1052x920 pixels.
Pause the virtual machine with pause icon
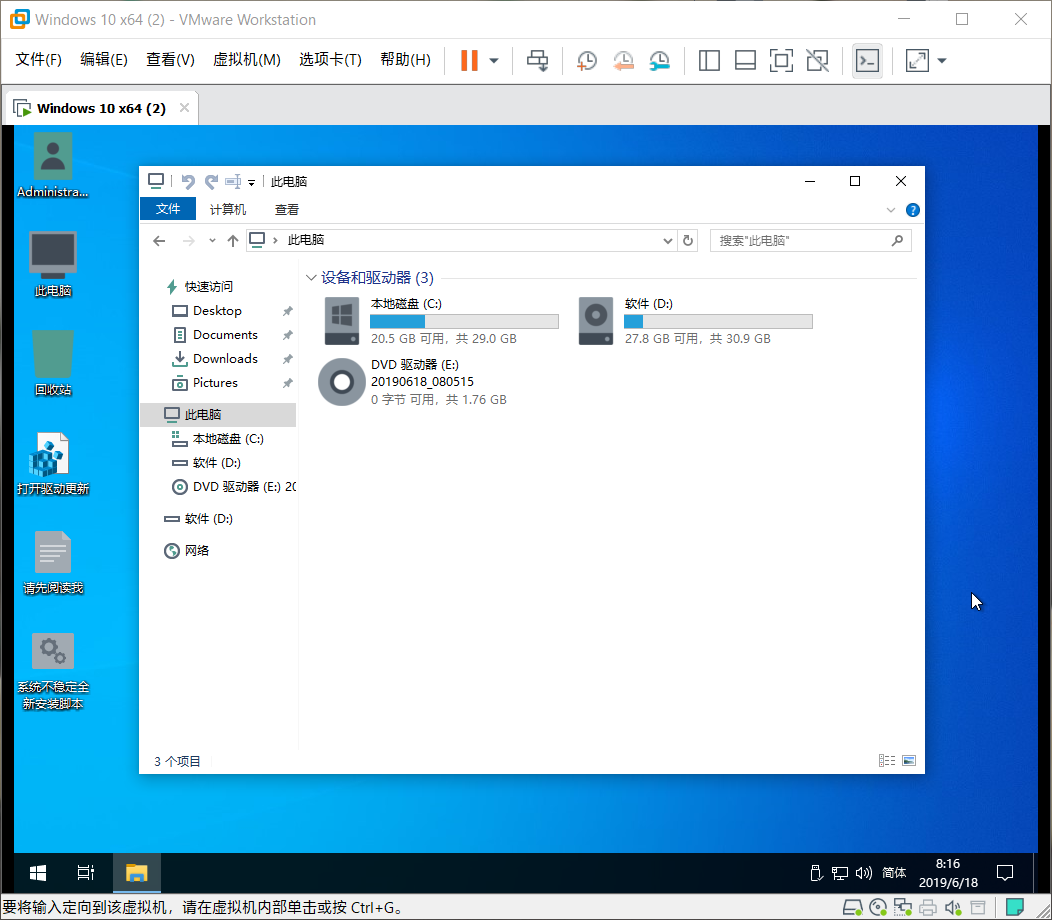pos(469,60)
